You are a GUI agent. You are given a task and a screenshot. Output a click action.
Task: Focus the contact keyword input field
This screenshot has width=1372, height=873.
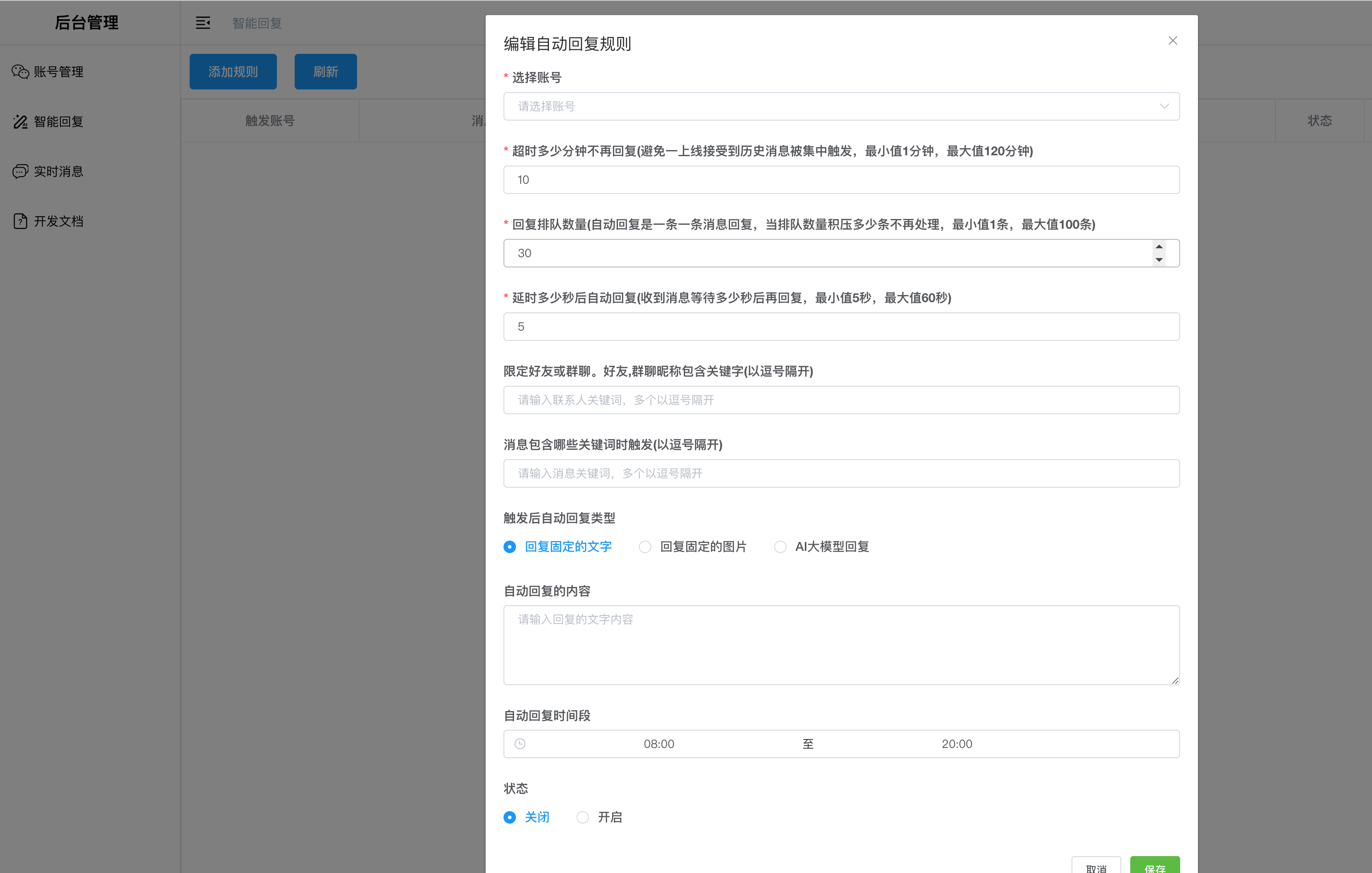click(x=841, y=400)
